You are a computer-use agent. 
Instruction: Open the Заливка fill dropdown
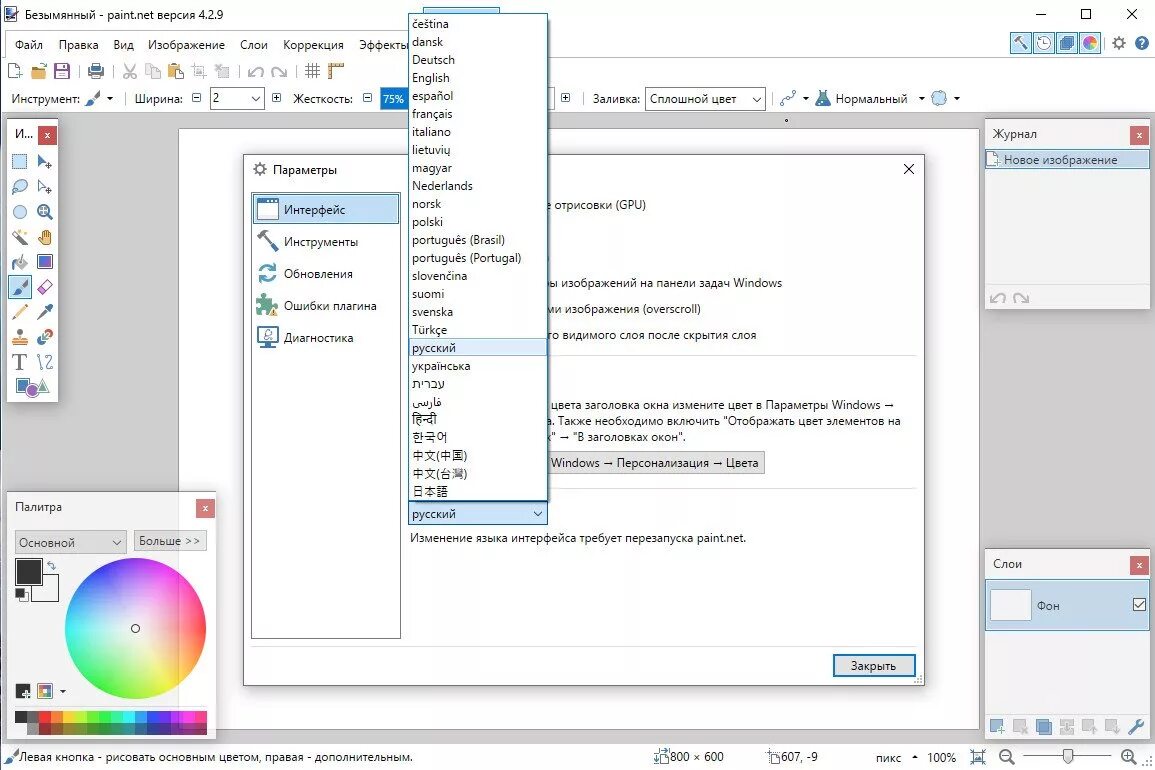[756, 99]
